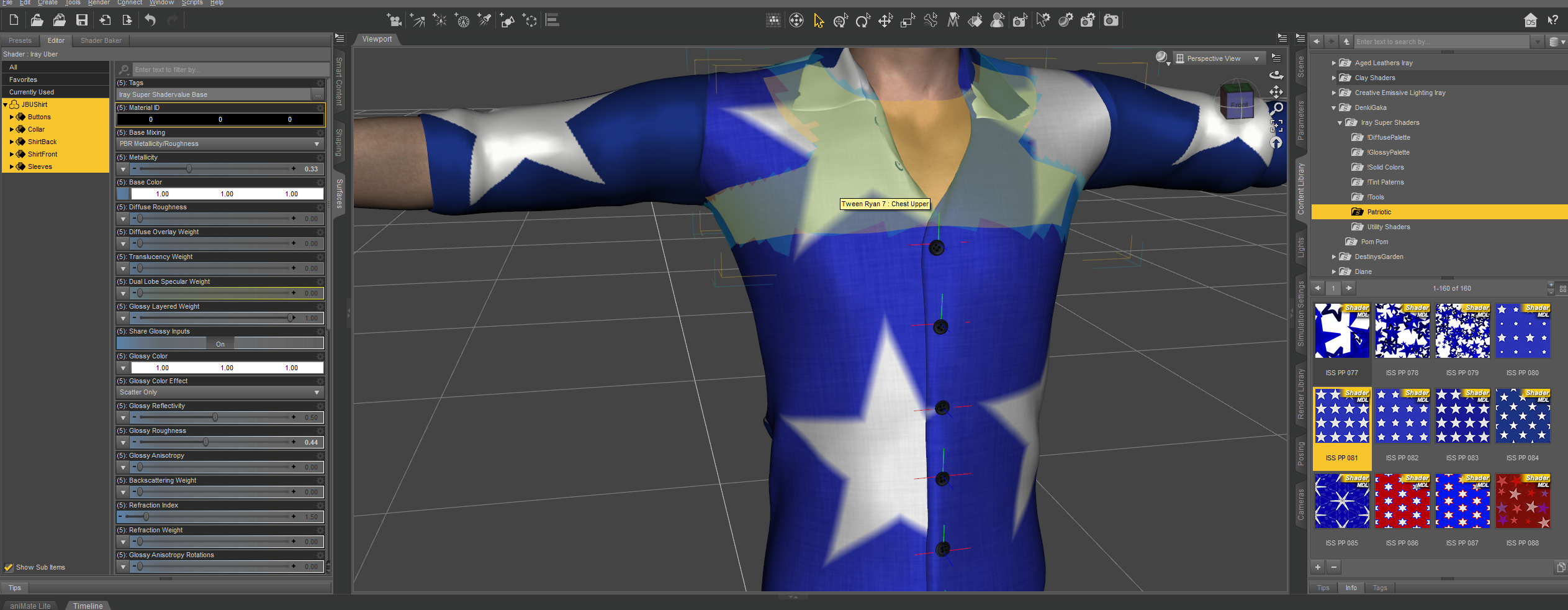This screenshot has height=610, width=1568.
Task: Toggle Share Glossy Inputs On switch
Action: click(220, 344)
